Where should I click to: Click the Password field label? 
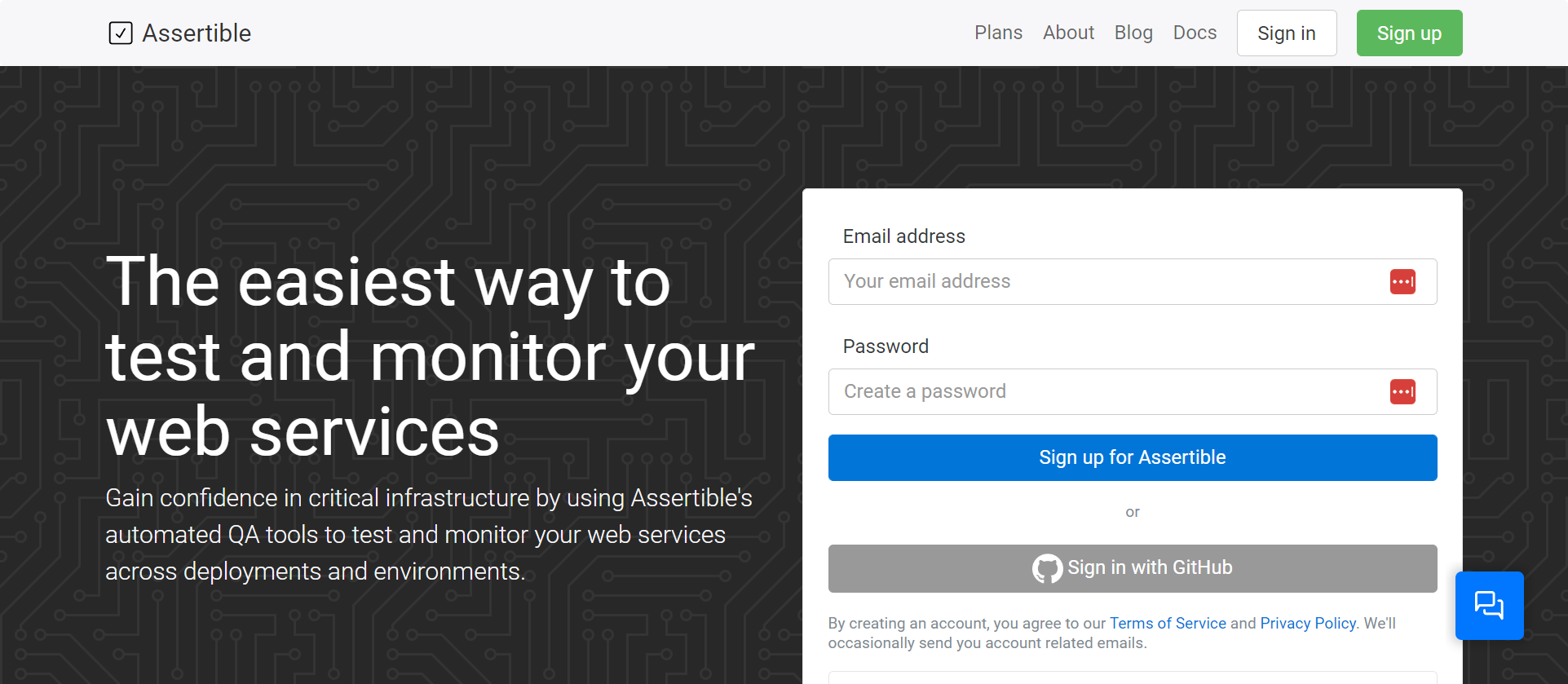[x=886, y=346]
